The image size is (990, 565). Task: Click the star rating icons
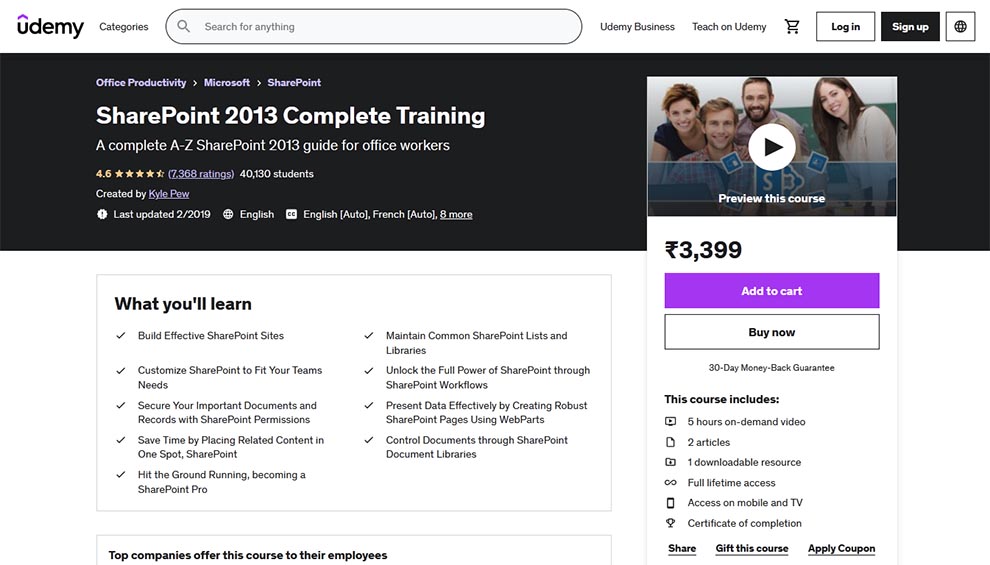point(140,174)
